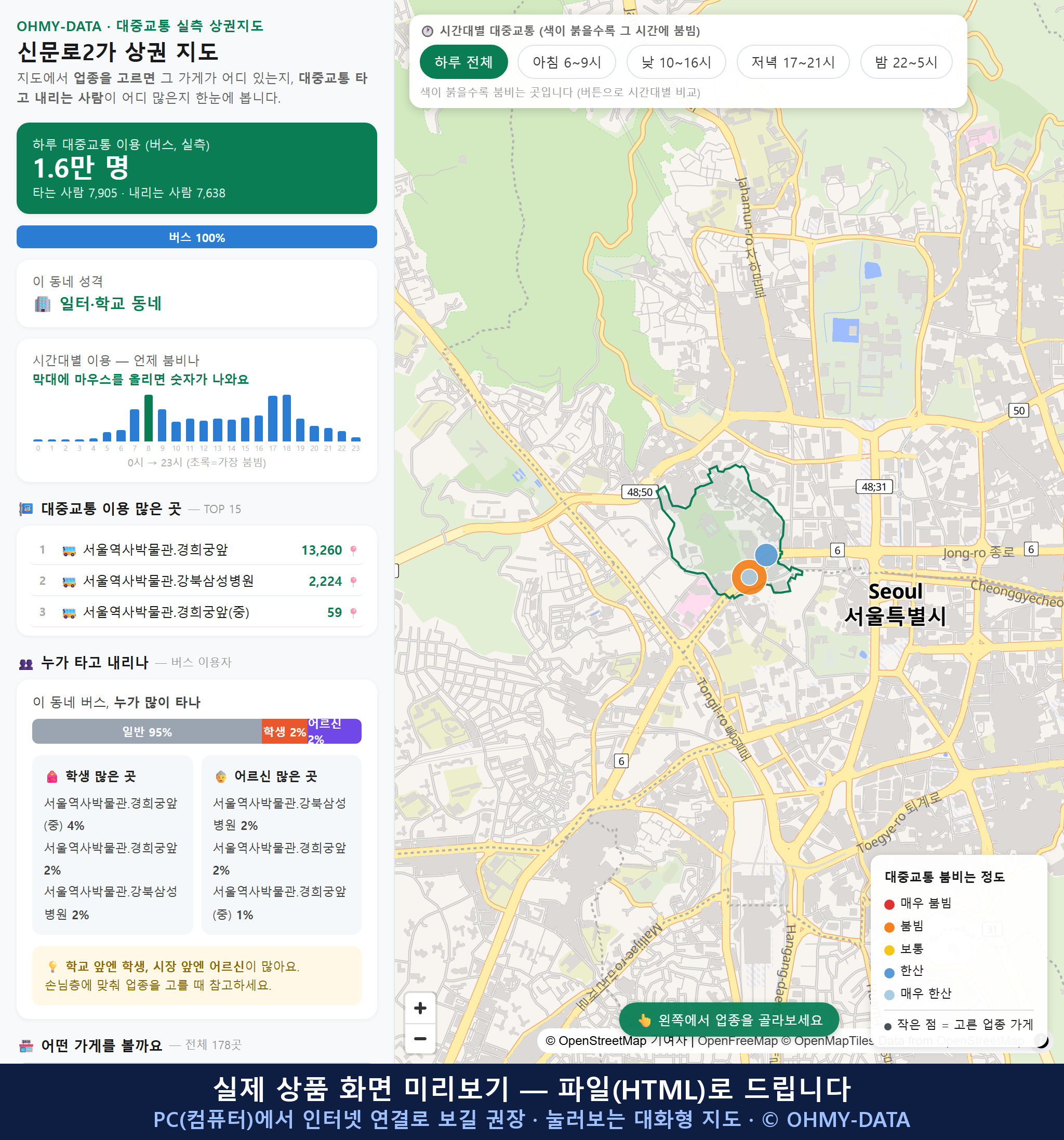Click the Seoul 서울특별시 map label
Image resolution: width=1064 pixels, height=1140 pixels.
click(895, 604)
